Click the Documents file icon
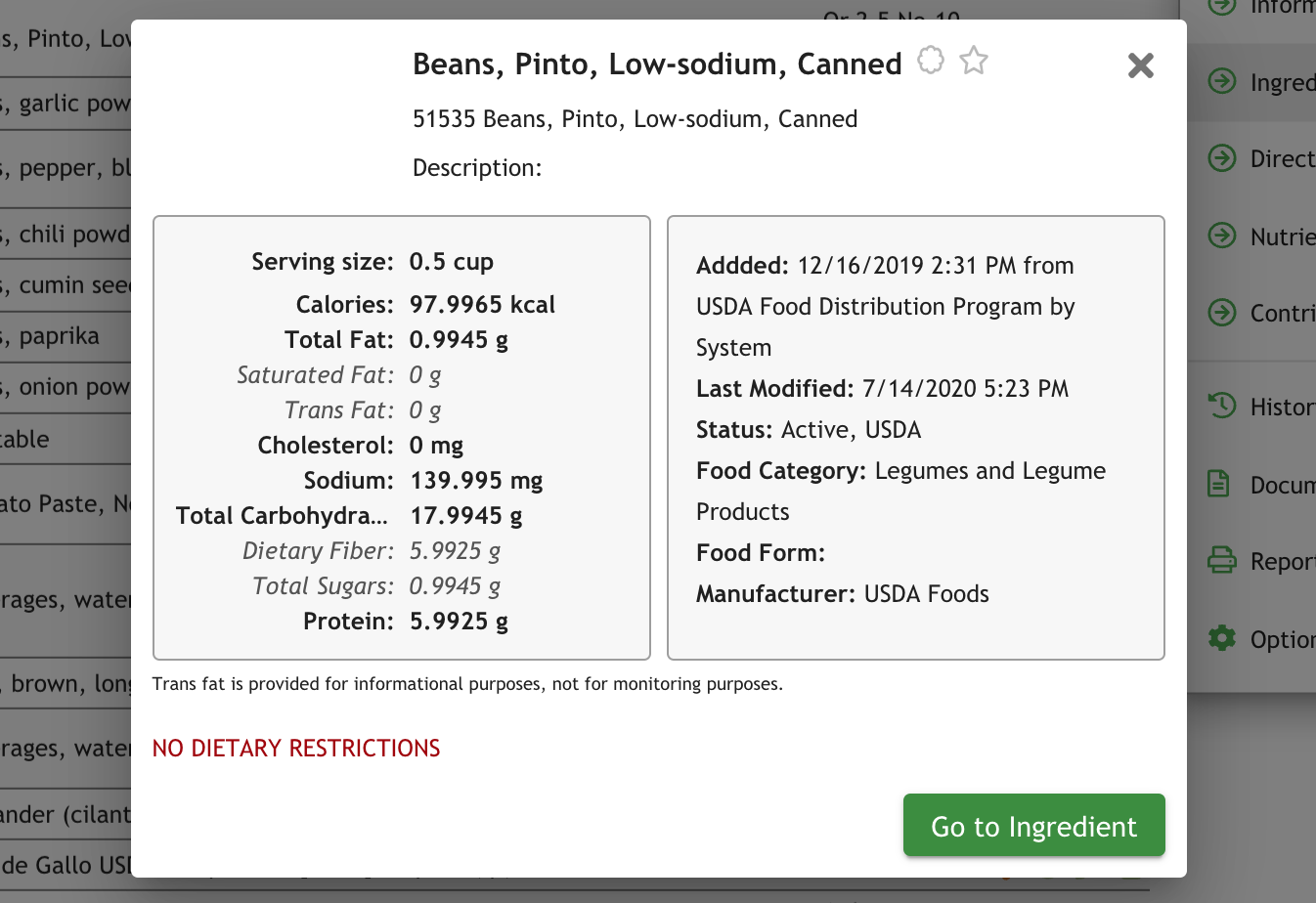 tap(1219, 484)
